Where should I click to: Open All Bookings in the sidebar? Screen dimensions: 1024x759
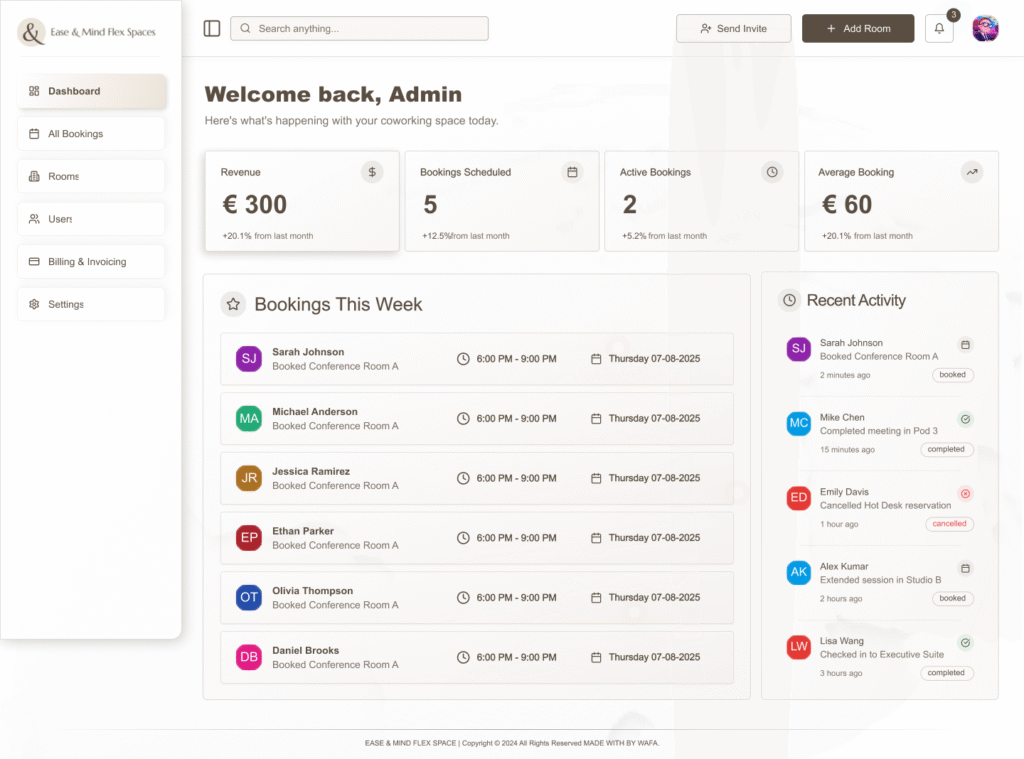(x=91, y=134)
